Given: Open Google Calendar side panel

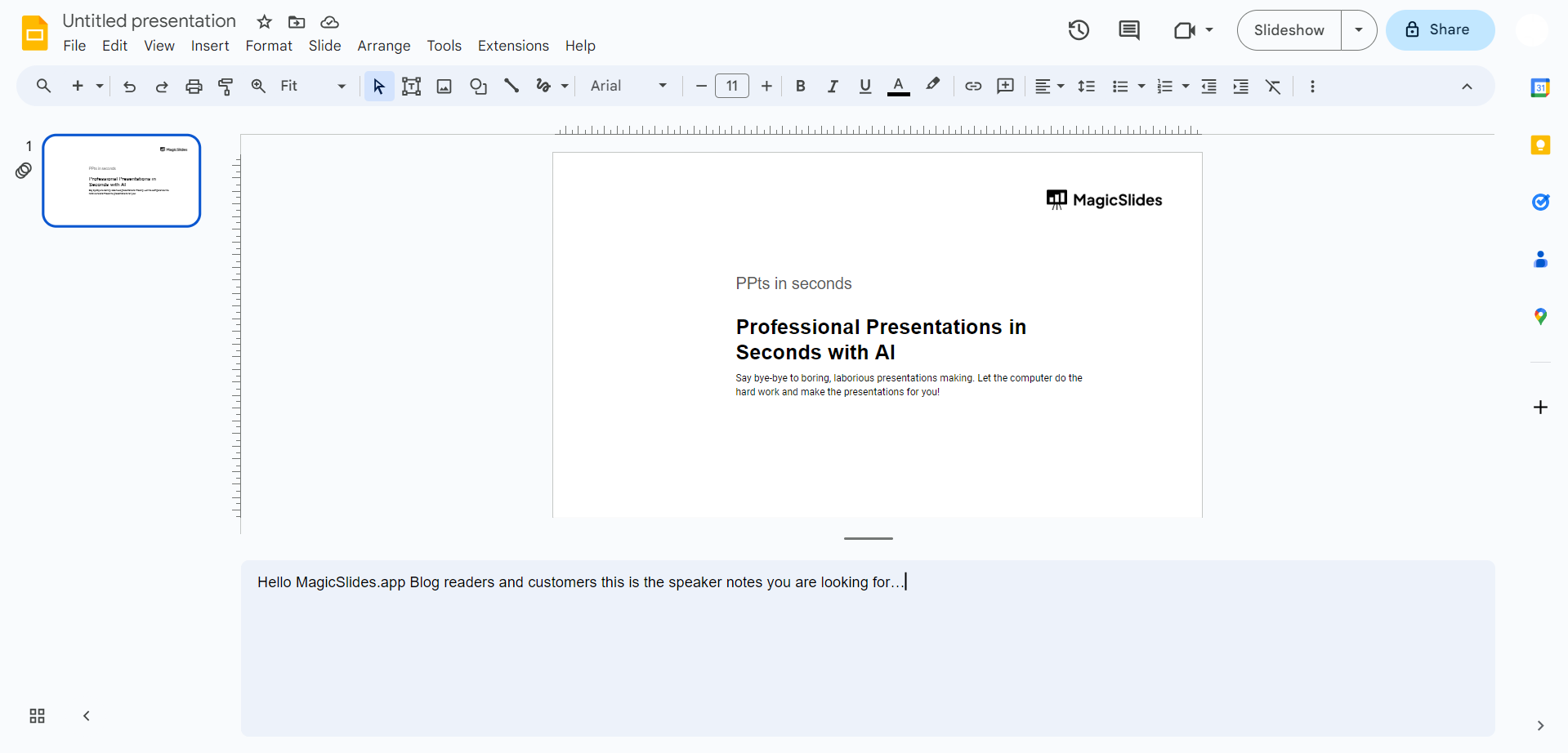Looking at the screenshot, I should point(1540,87).
